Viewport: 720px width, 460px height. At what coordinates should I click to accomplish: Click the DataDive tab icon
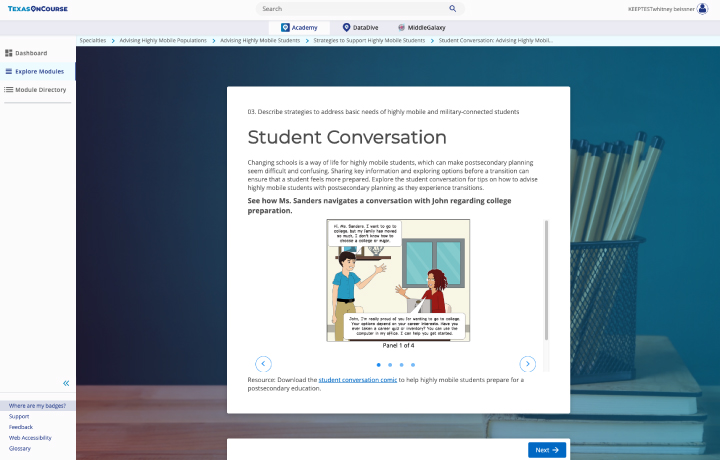(x=346, y=28)
